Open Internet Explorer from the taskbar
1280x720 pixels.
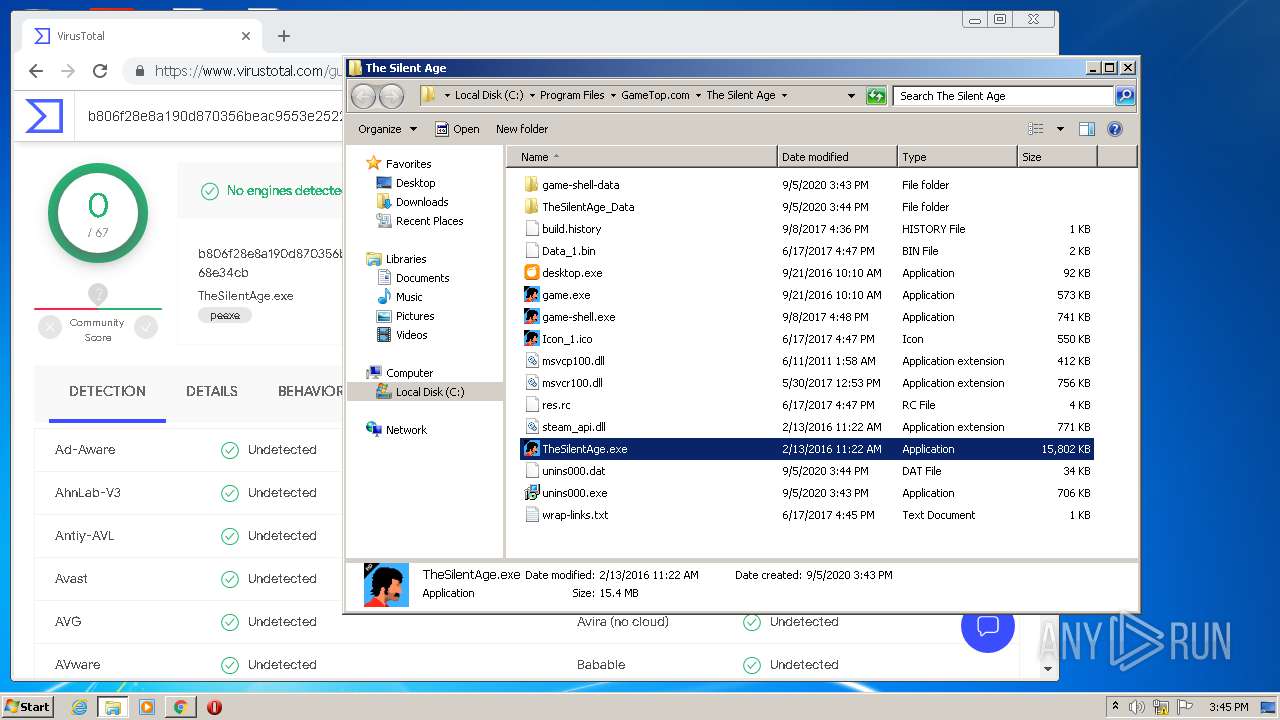[79, 707]
